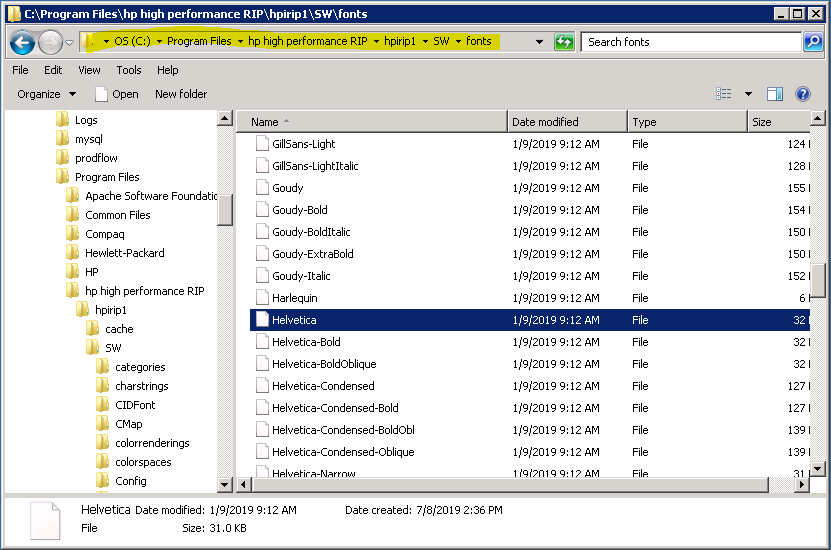Open the File menu
Screen dimensions: 831x550
pos(20,70)
